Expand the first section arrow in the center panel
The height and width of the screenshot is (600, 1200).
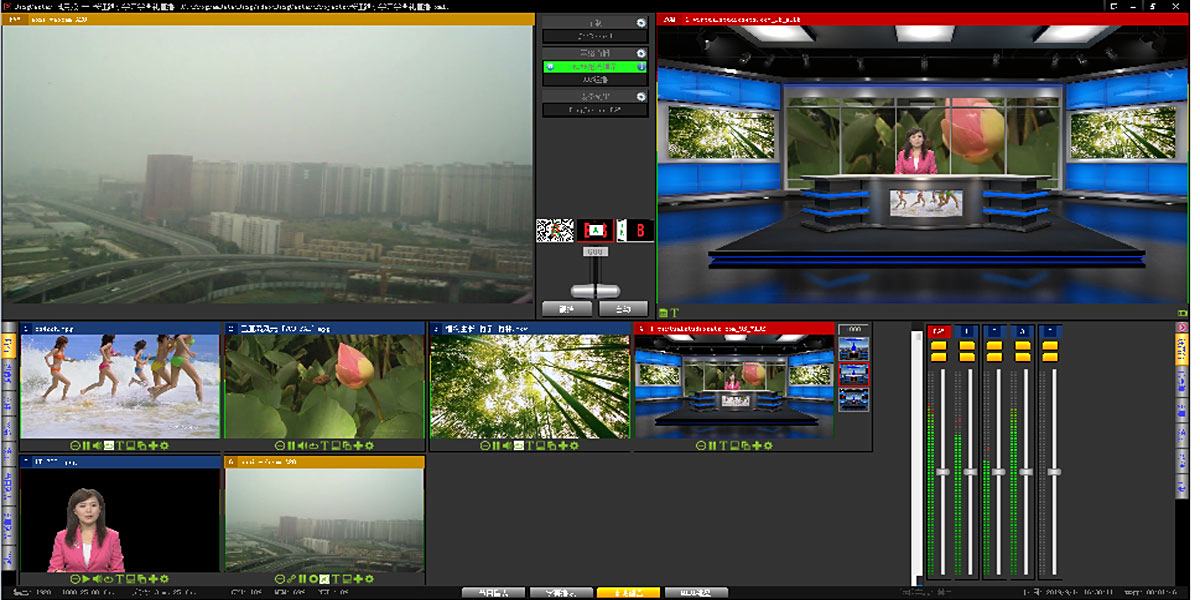pyautogui.click(x=641, y=23)
